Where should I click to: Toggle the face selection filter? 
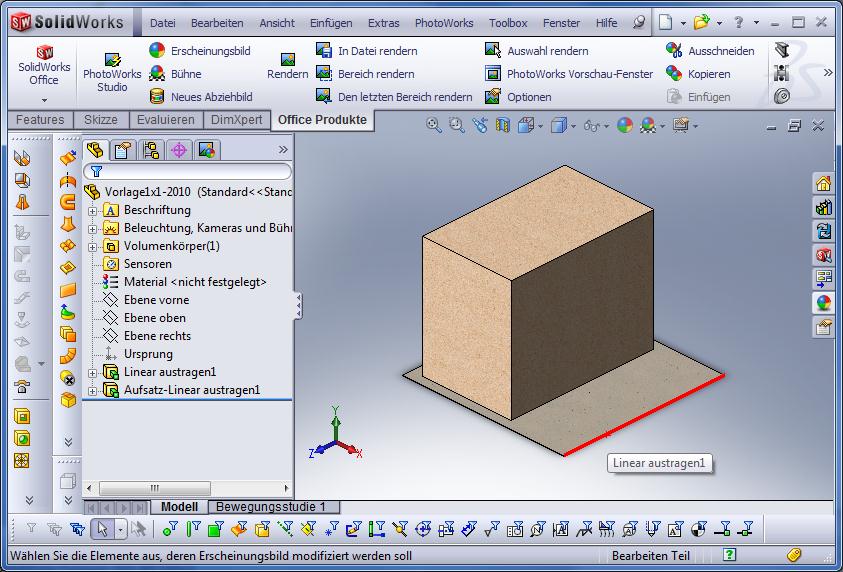coord(216,529)
